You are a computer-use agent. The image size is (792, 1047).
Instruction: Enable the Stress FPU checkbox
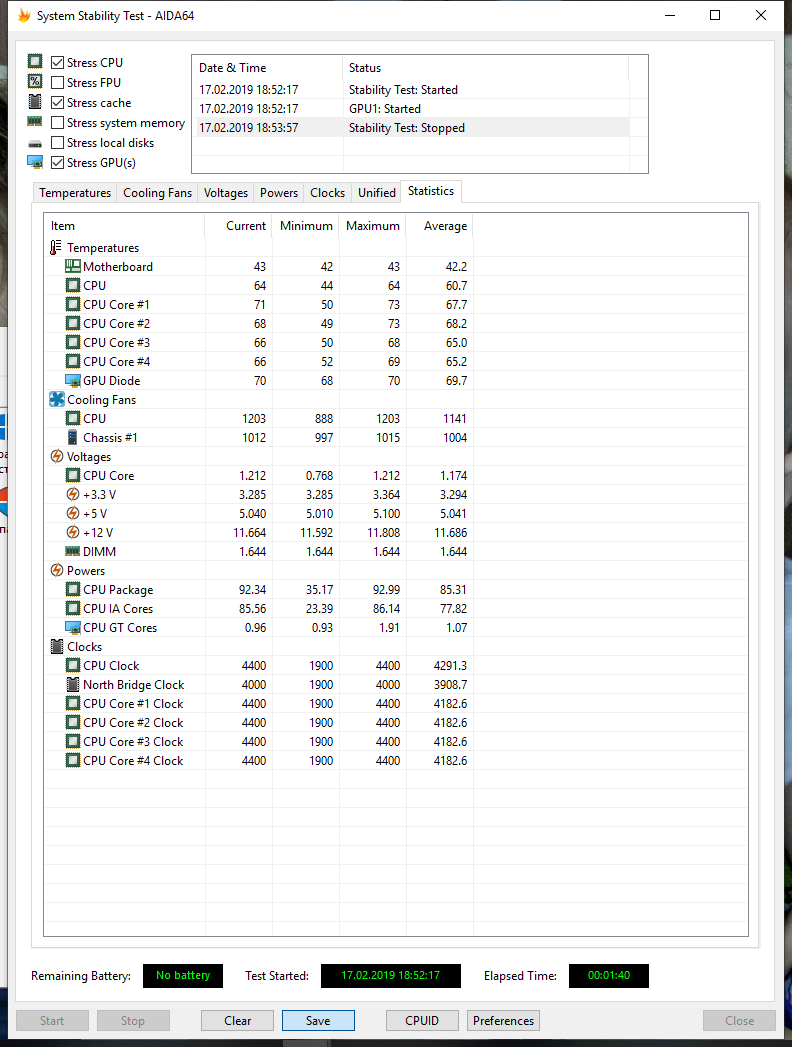[x=57, y=83]
